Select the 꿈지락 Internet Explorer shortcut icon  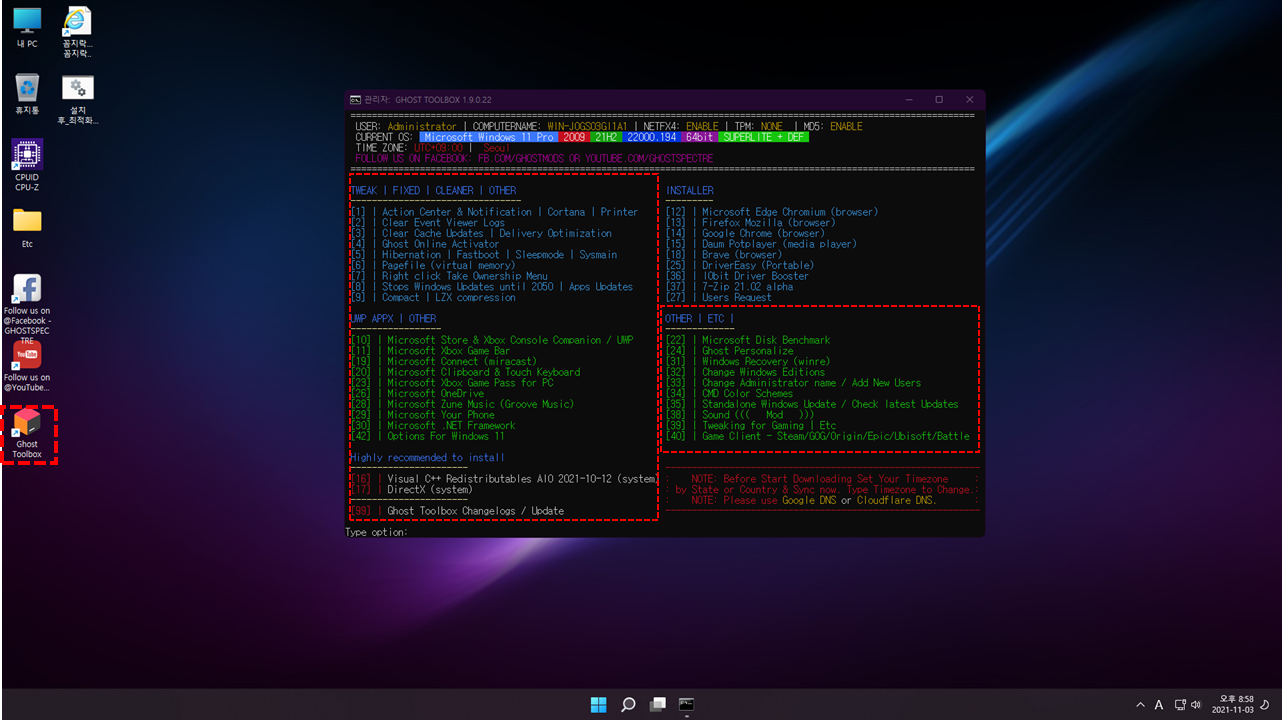78,32
